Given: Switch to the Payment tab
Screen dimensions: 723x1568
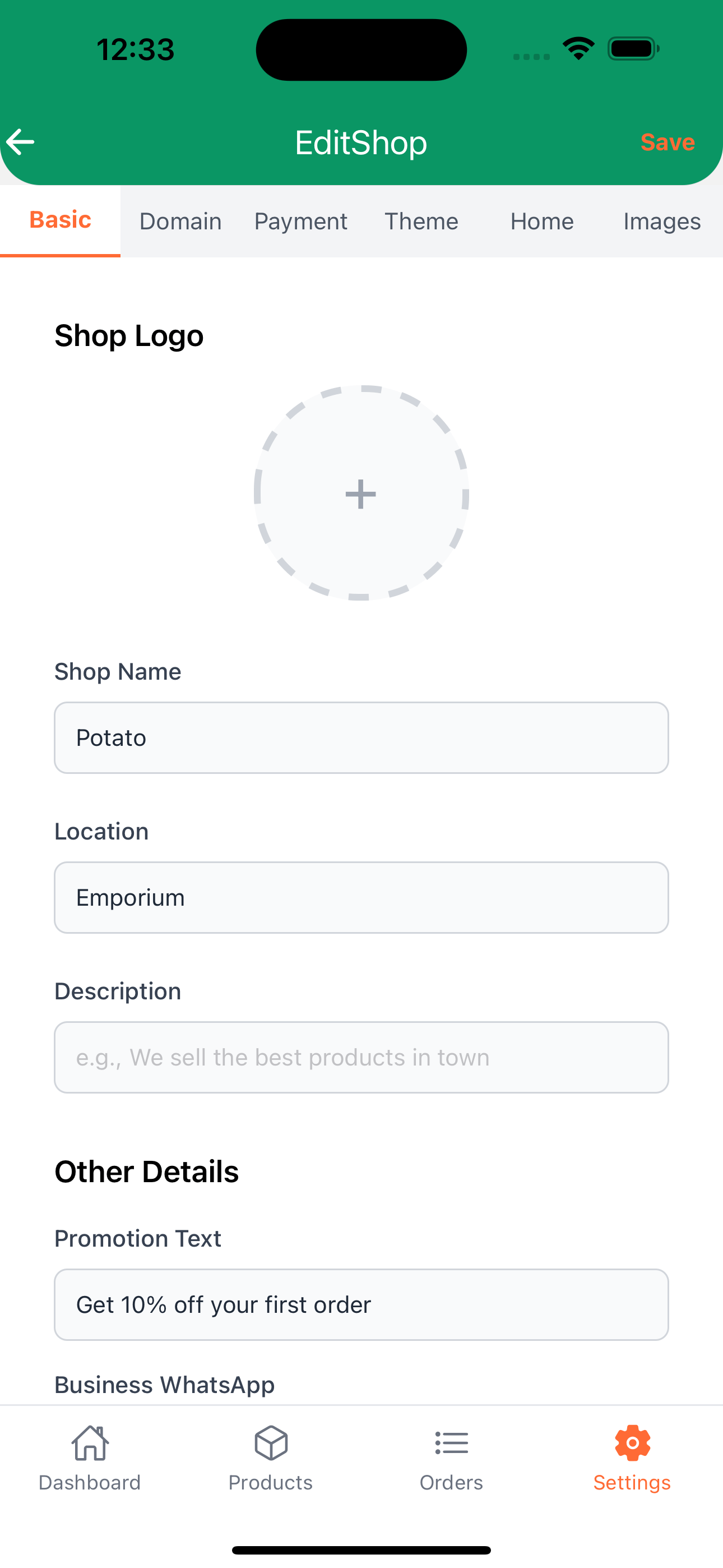Looking at the screenshot, I should [300, 222].
